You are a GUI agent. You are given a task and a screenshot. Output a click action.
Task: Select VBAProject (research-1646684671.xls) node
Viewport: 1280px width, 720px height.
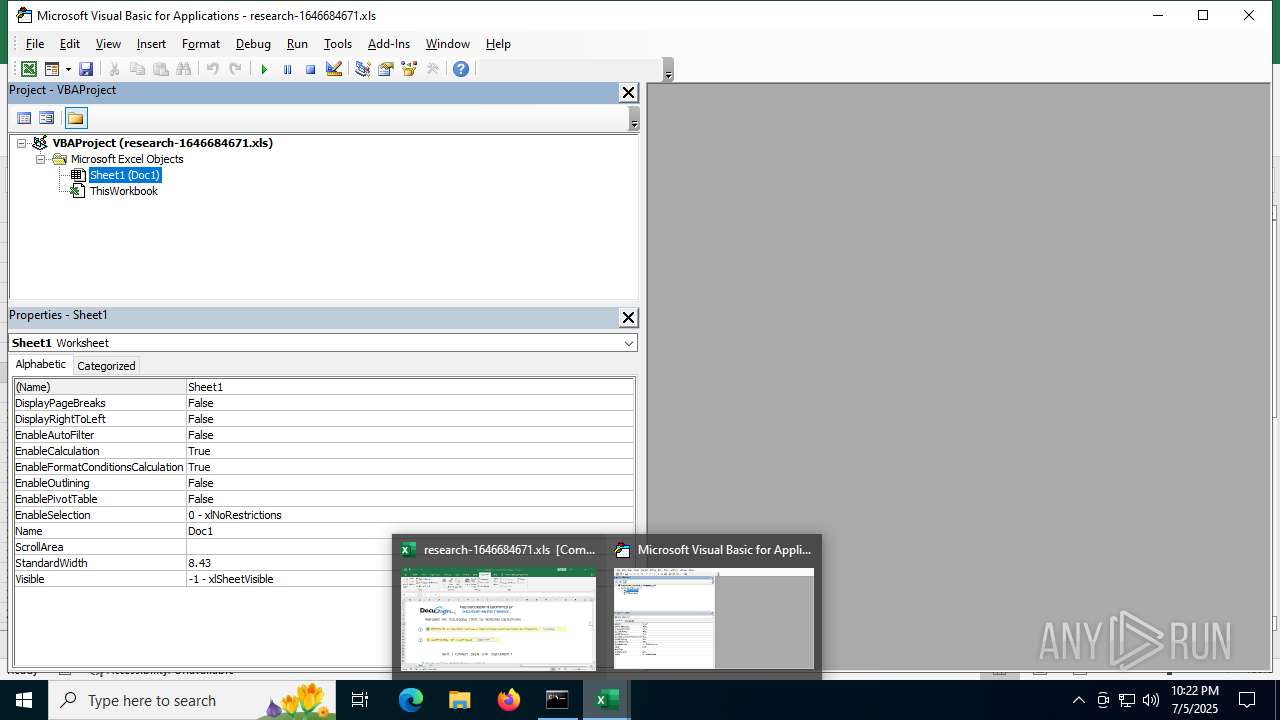(x=162, y=143)
